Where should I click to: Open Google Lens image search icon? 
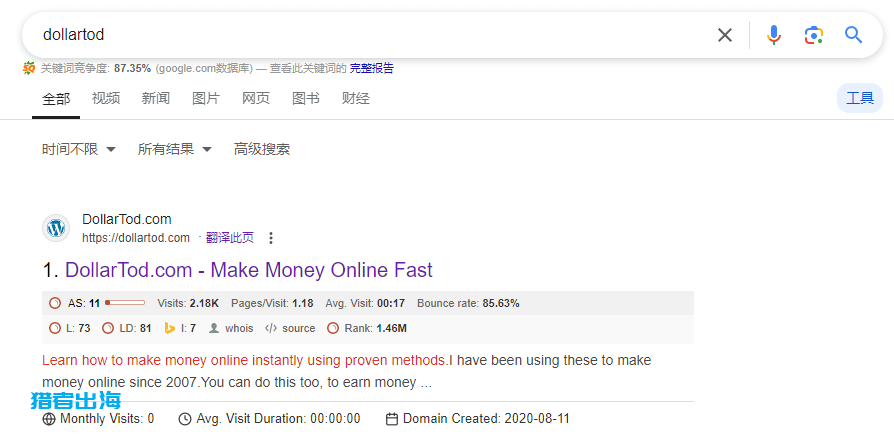tap(814, 35)
